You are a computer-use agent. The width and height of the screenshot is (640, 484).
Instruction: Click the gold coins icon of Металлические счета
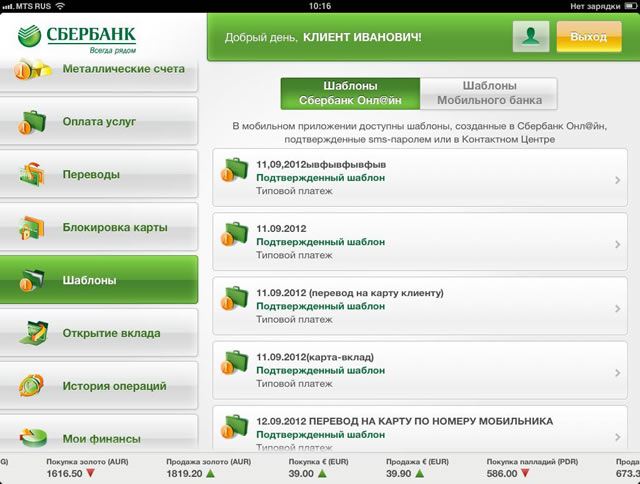[x=33, y=69]
